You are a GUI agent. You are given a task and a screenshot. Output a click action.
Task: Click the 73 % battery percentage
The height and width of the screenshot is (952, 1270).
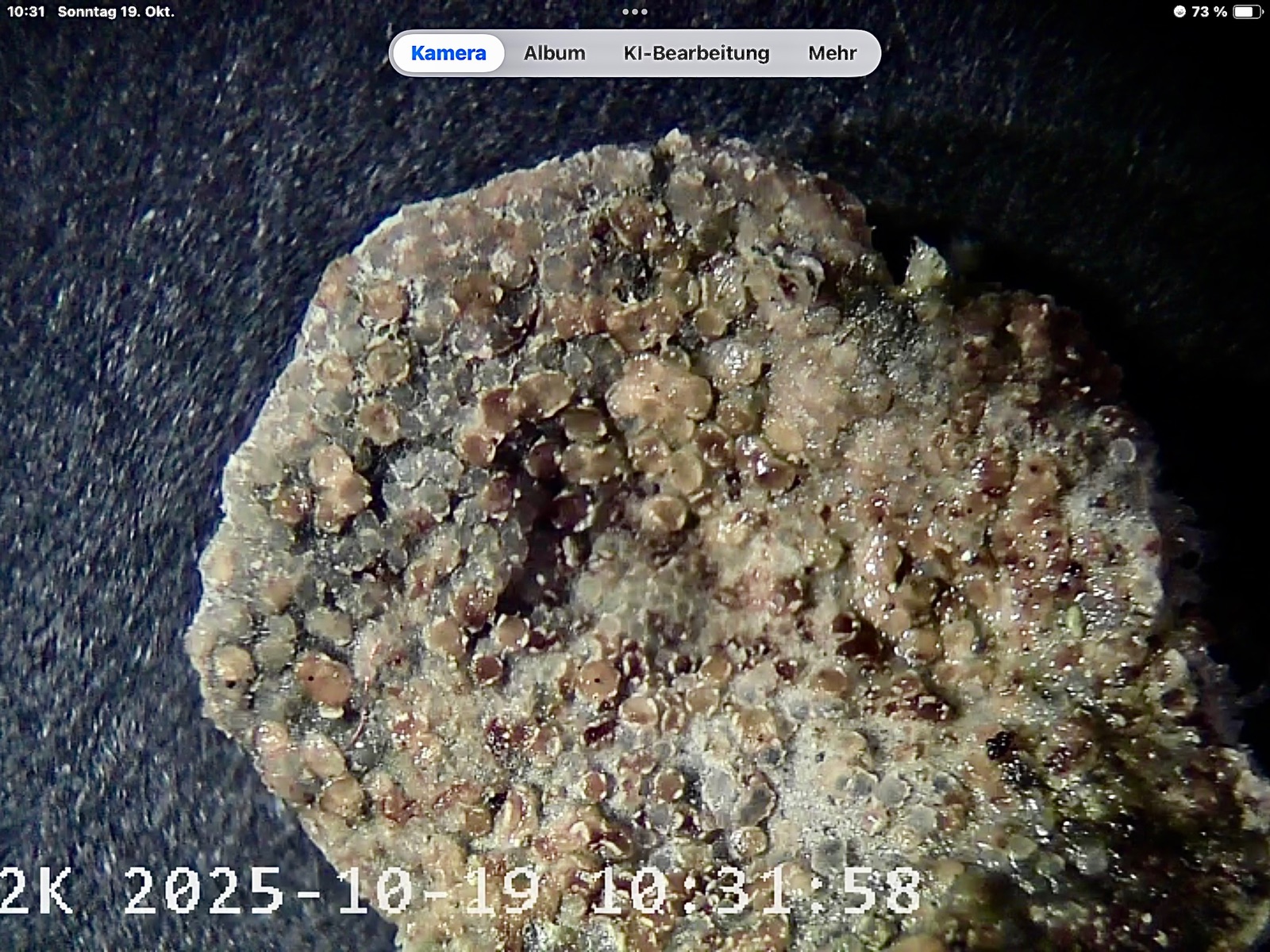point(1209,12)
